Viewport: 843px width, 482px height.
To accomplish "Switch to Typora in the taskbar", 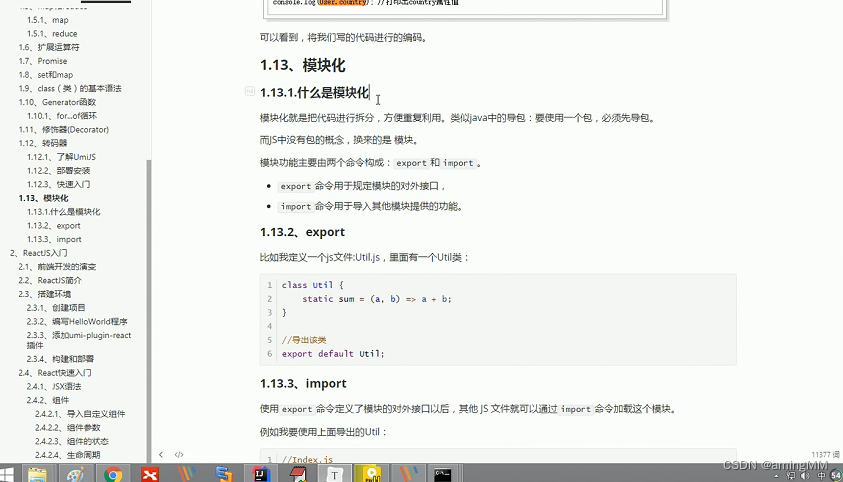I will [x=334, y=474].
